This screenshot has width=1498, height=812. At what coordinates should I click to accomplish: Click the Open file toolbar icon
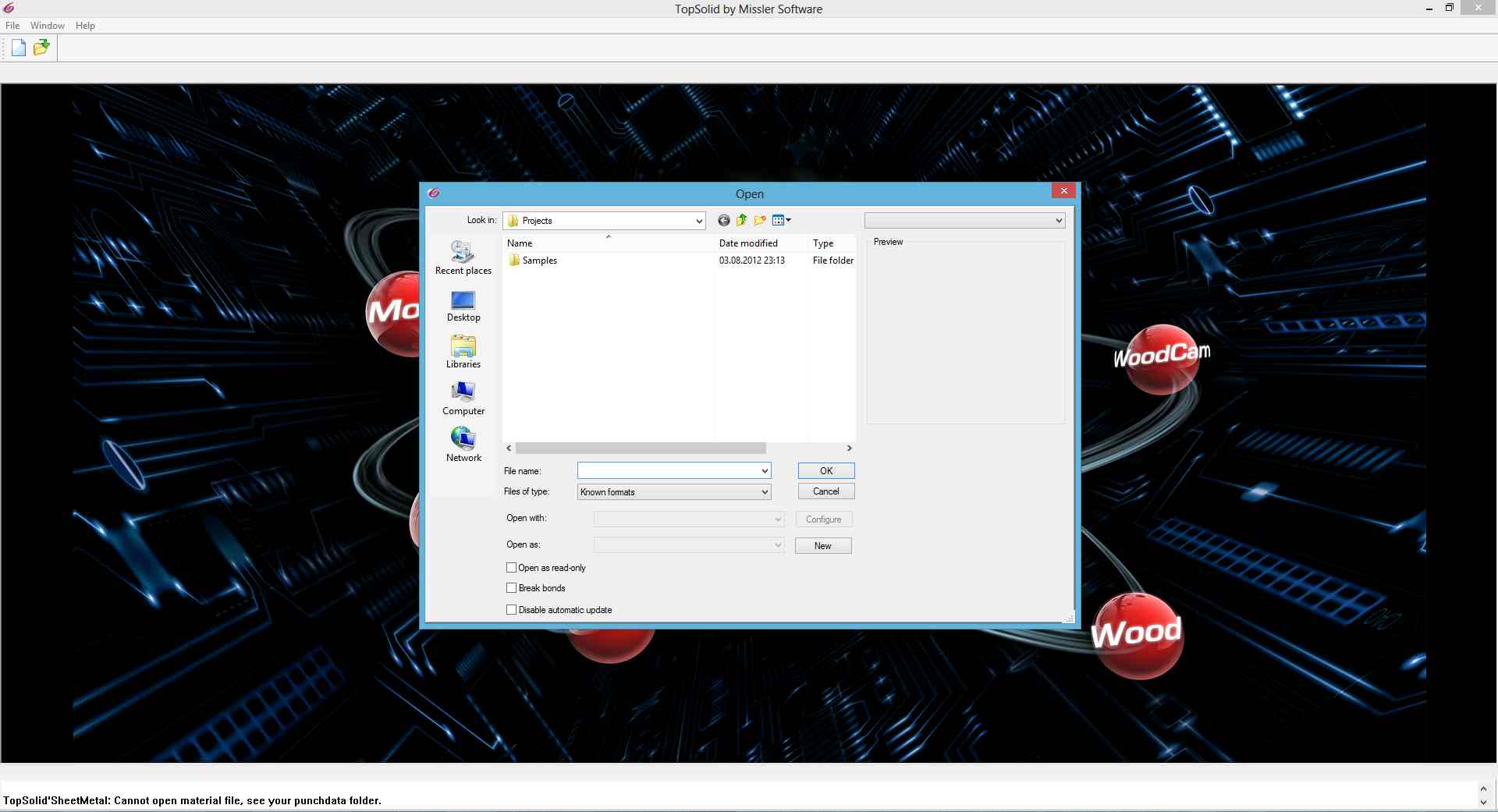pyautogui.click(x=41, y=48)
